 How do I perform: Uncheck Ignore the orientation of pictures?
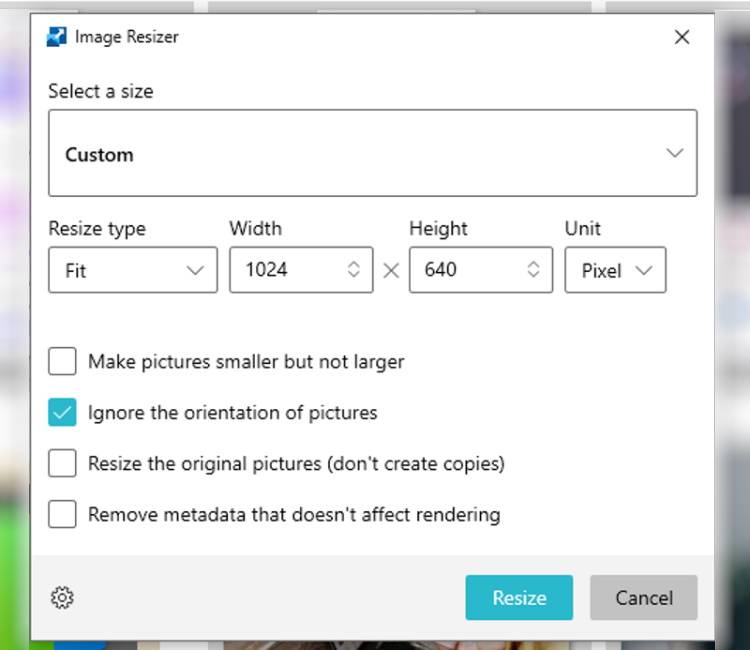tap(62, 412)
